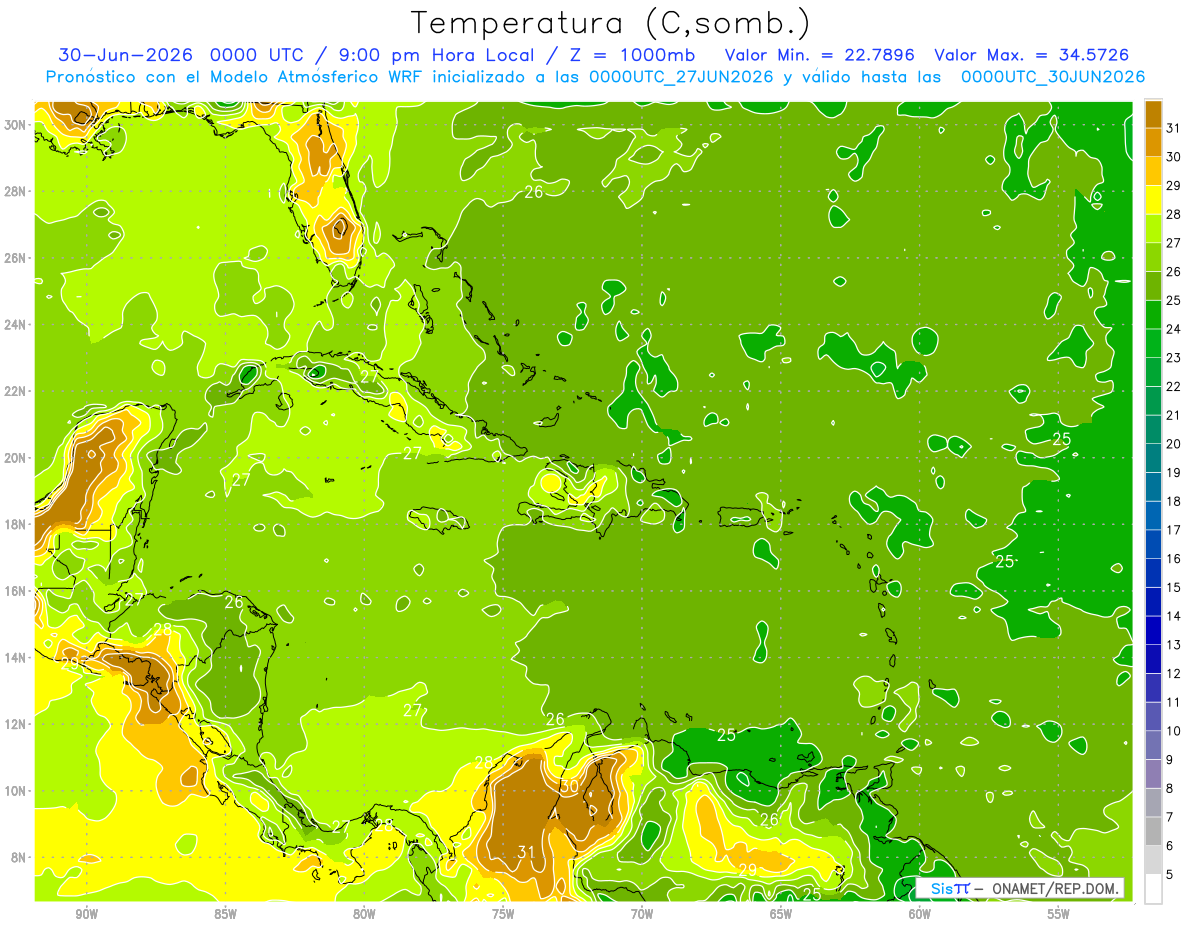Image resolution: width=1200 pixels, height=927 pixels.
Task: Click the color bar value label 19
Action: pos(1174,472)
